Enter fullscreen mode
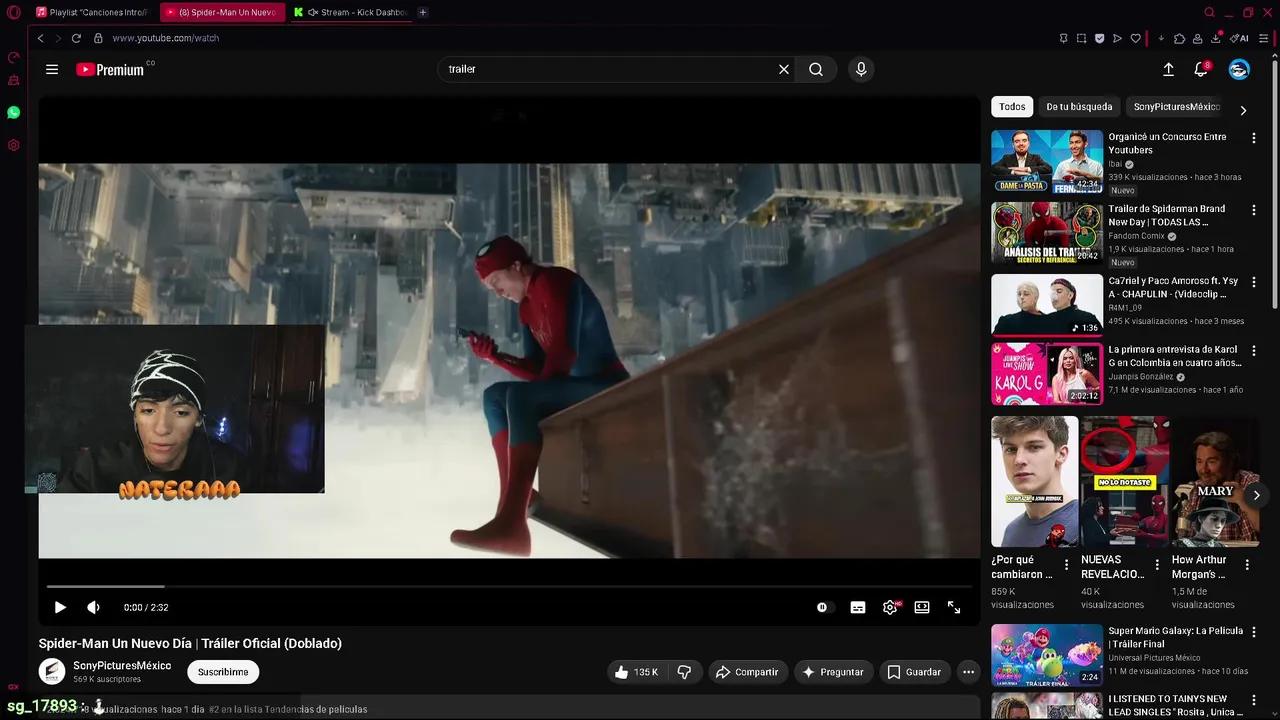This screenshot has height=720, width=1280. 954,607
